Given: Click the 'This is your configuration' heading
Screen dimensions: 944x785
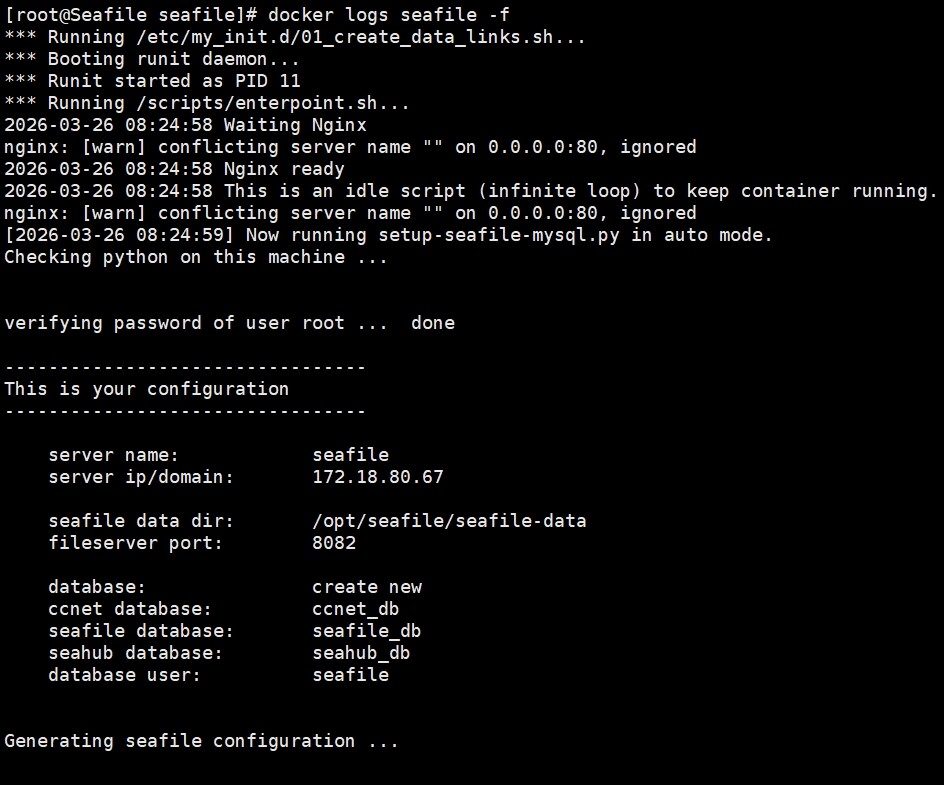Looking at the screenshot, I should tap(146, 389).
